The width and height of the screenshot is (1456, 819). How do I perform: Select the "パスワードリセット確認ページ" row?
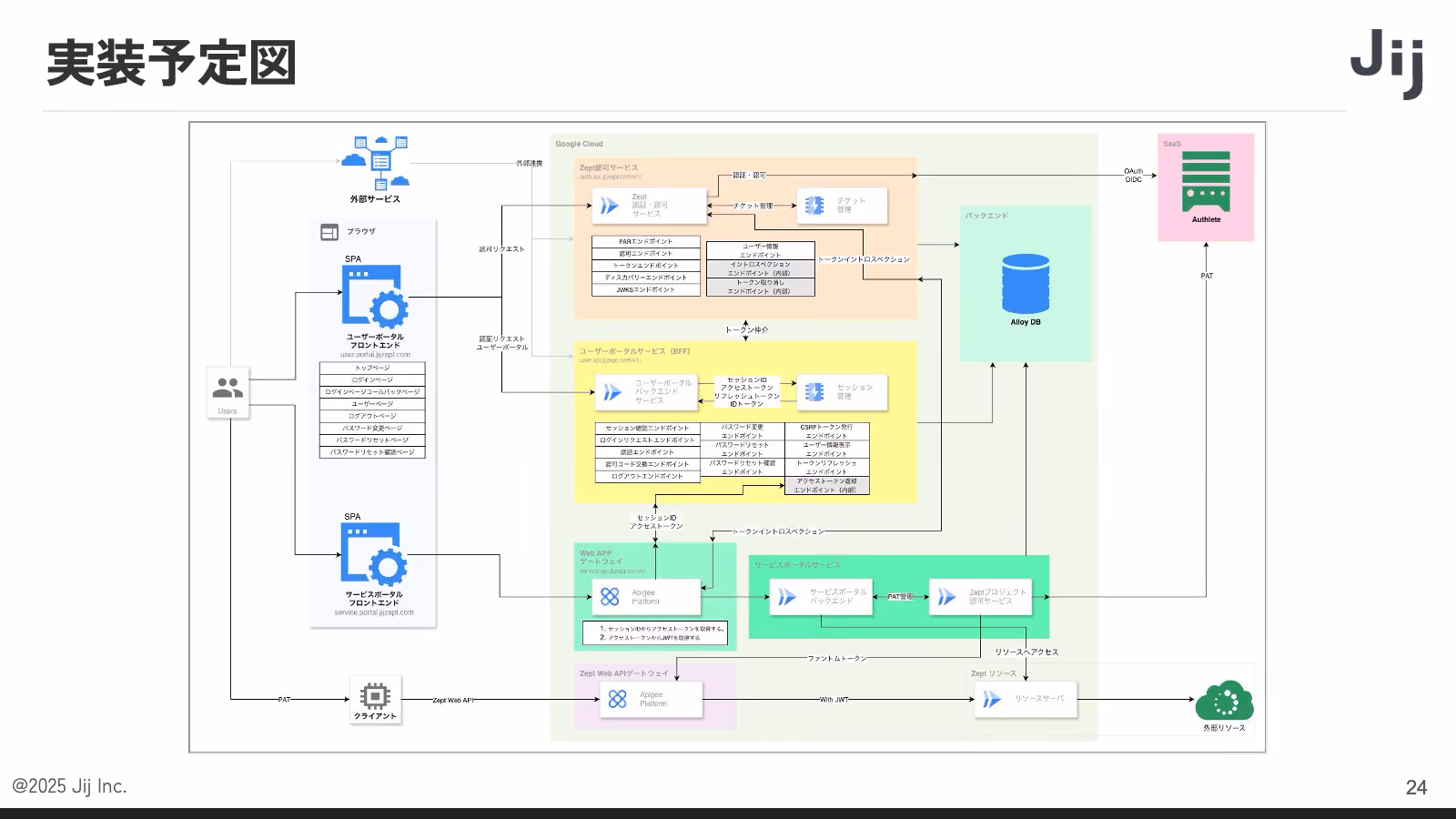(372, 451)
